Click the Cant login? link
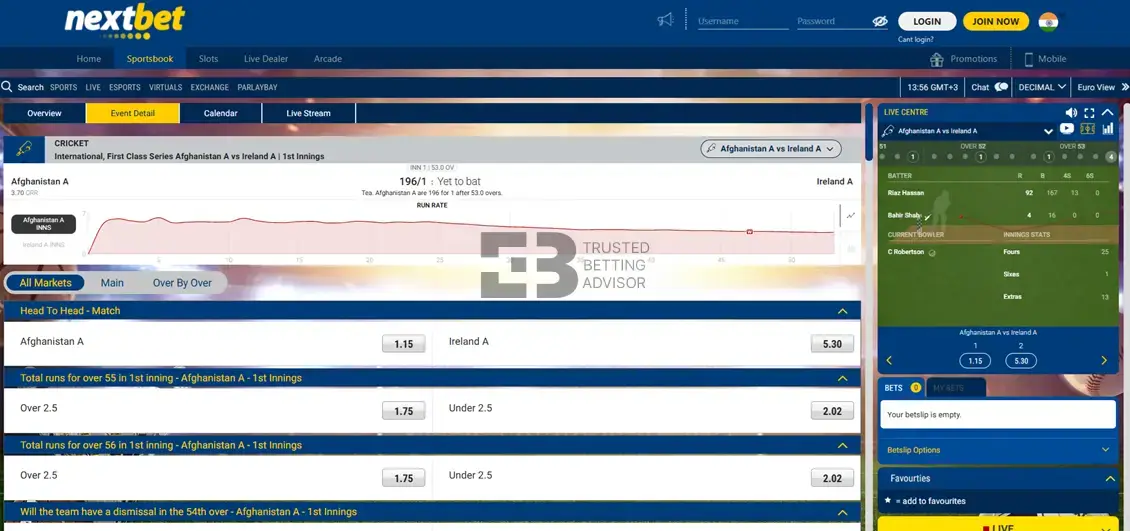Viewport: 1130px width, 531px height. coord(916,40)
